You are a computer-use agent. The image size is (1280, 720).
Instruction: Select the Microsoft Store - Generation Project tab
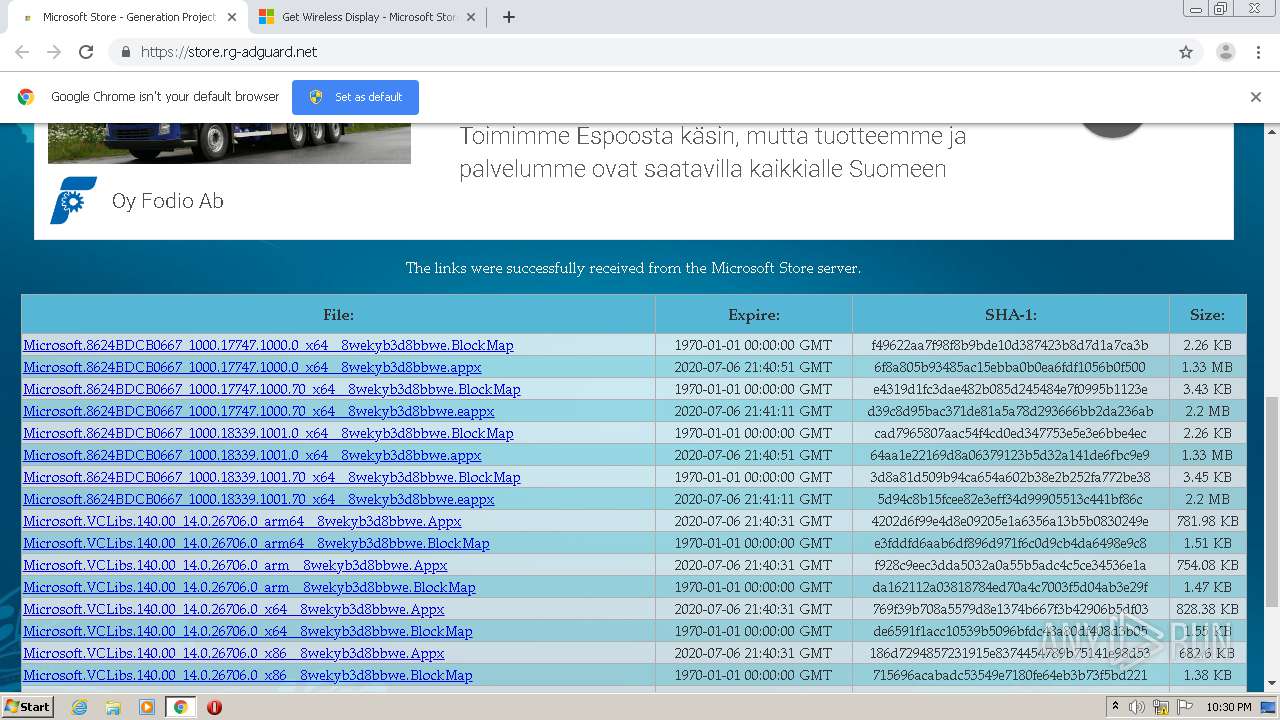128,17
